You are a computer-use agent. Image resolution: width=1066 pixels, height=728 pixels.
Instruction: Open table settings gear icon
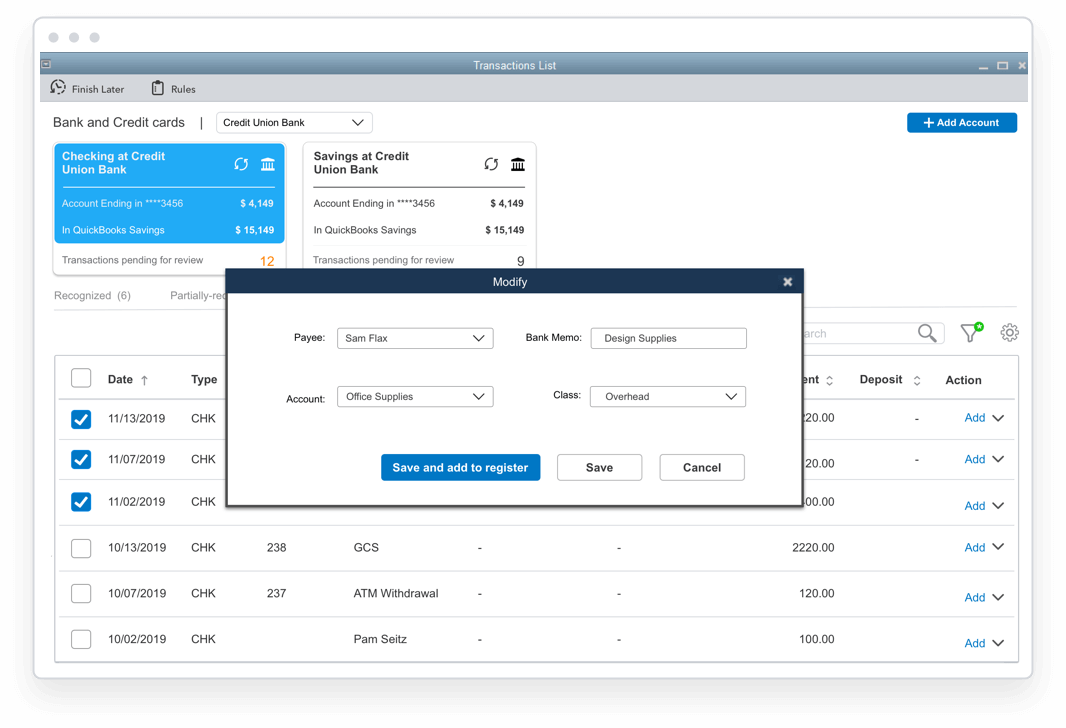click(x=1009, y=333)
